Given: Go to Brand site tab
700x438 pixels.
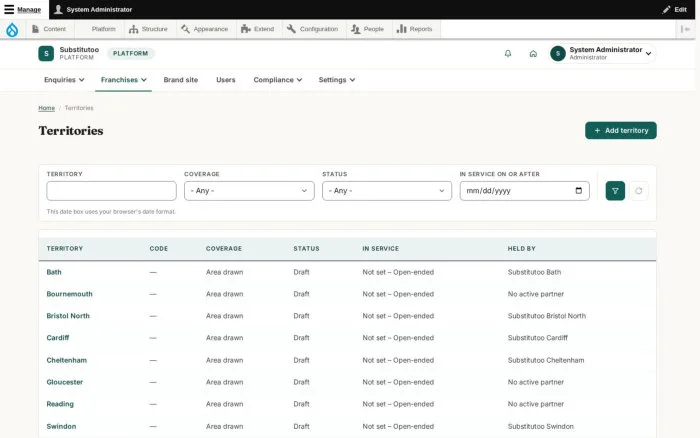Looking at the screenshot, I should coord(180,80).
